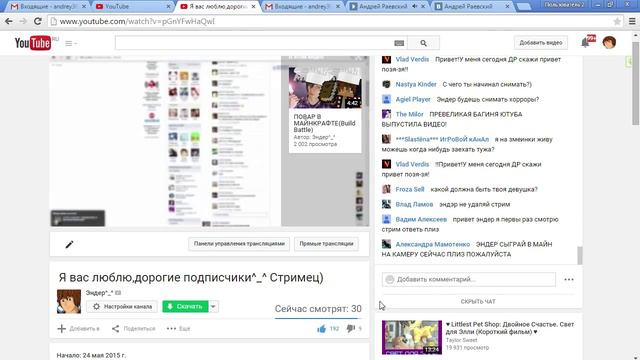Open Littlest Pet Shop video thumbnail
This screenshot has height=360, width=640.
411,337
